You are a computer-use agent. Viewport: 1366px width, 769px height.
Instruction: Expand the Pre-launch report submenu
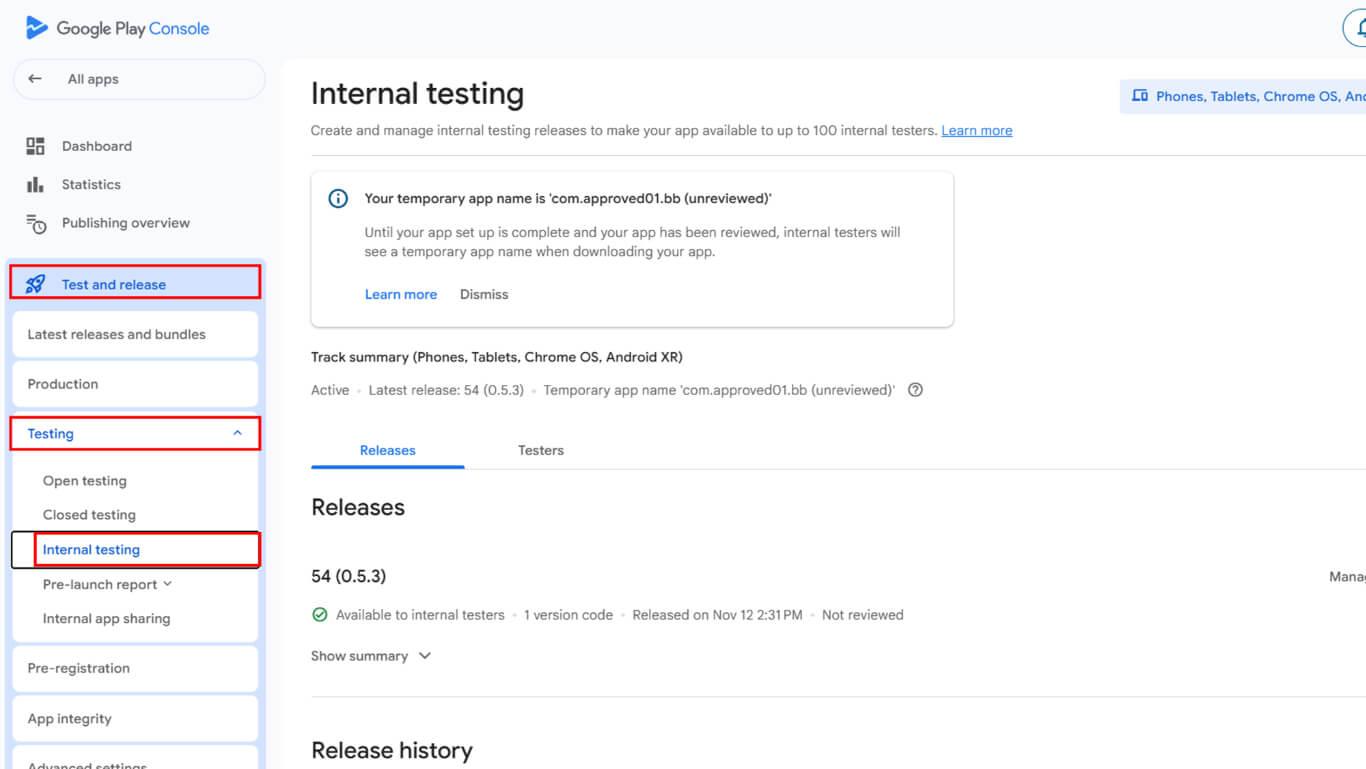[167, 584]
